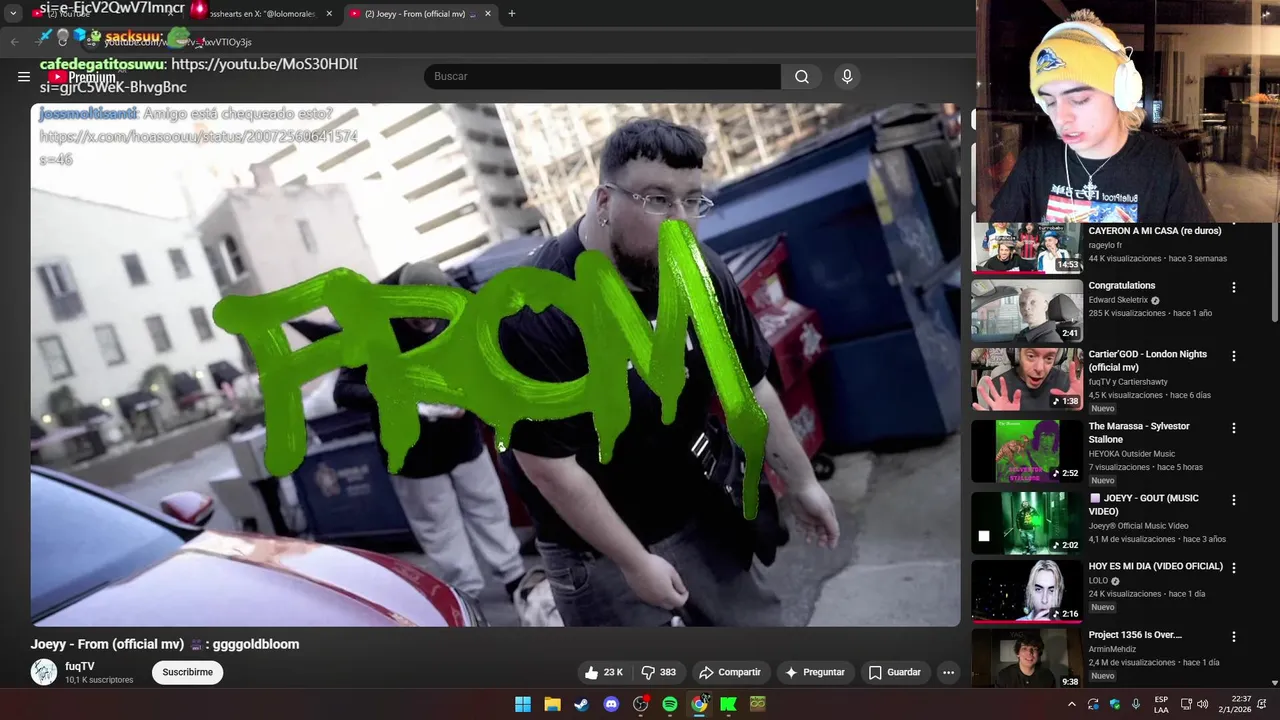Click the page vertical scrollbar thumb
Image resolution: width=1280 pixels, height=720 pixels.
pyautogui.click(x=1275, y=270)
